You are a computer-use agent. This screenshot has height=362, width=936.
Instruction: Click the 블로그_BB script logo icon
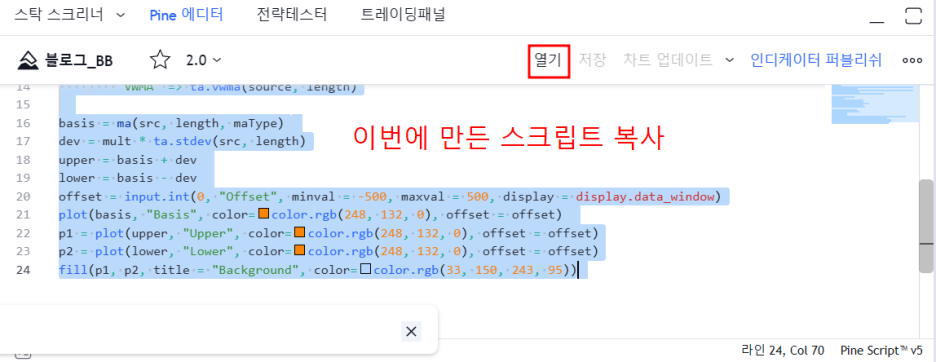(x=27, y=60)
